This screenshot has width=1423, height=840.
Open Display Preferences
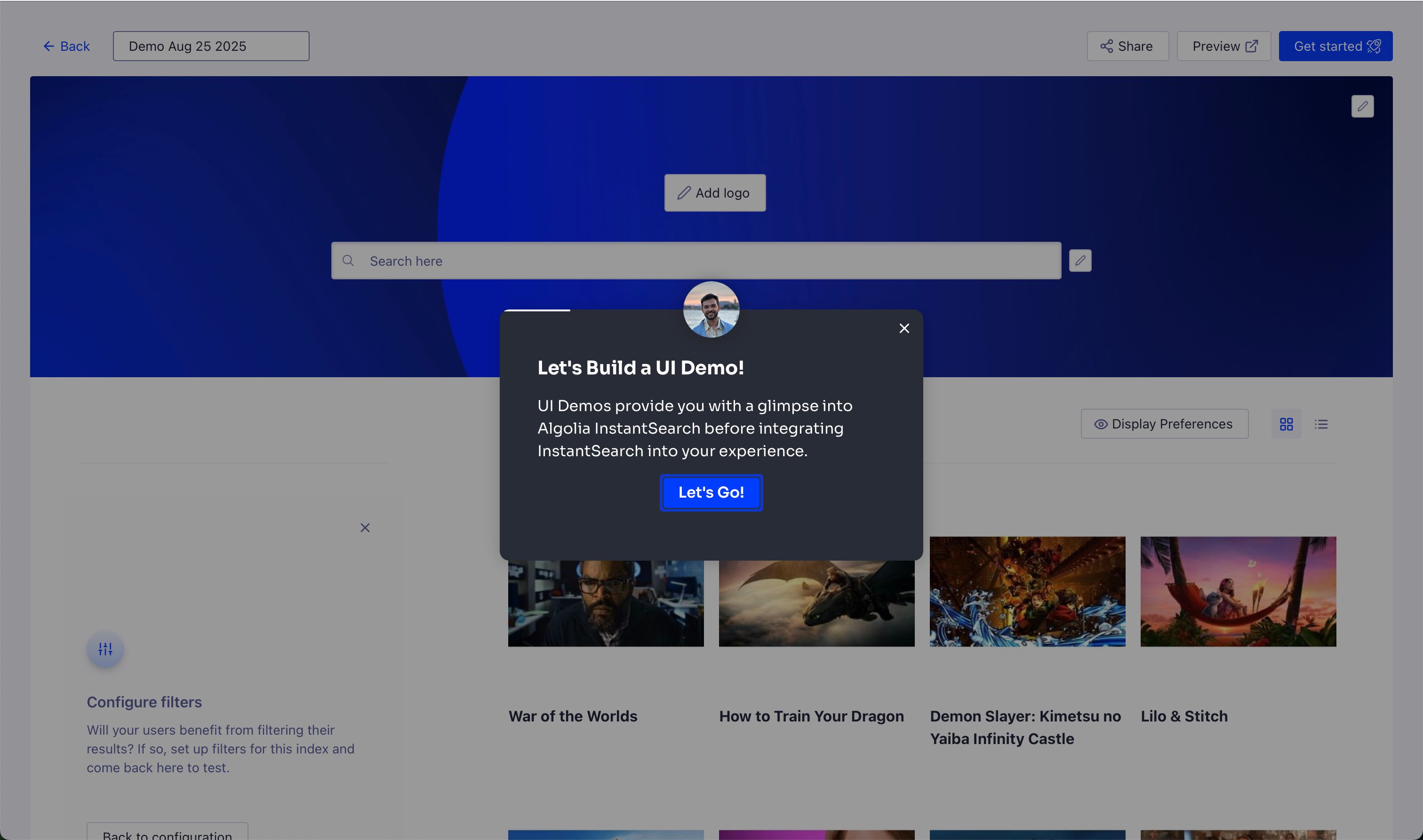point(1164,424)
